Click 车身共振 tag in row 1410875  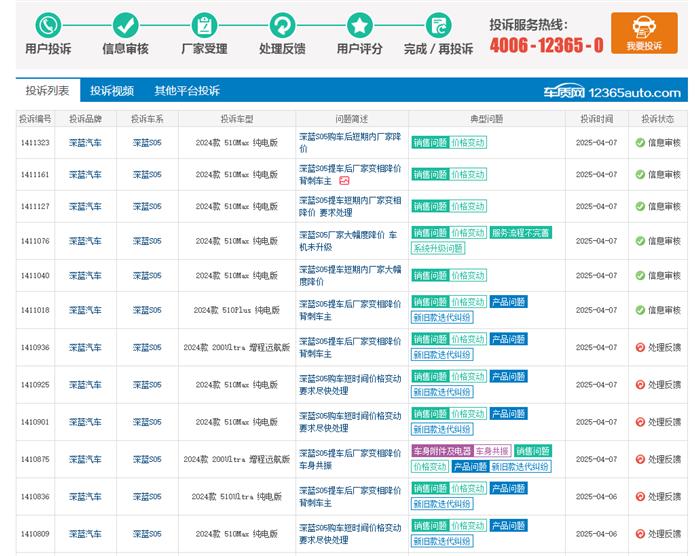click(x=492, y=451)
